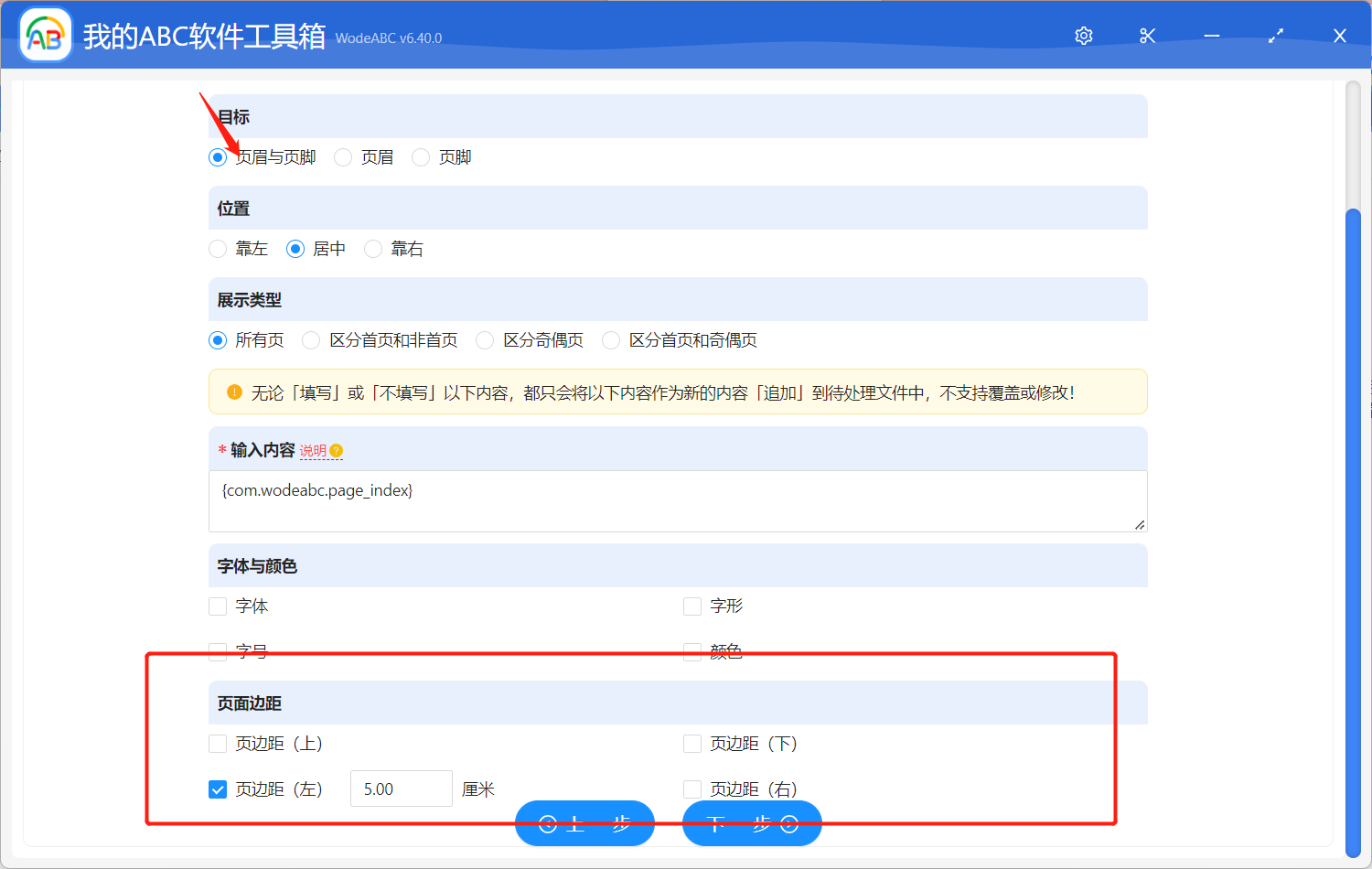Click the ABC toolbox logo
The image size is (1372, 869).
click(x=45, y=34)
